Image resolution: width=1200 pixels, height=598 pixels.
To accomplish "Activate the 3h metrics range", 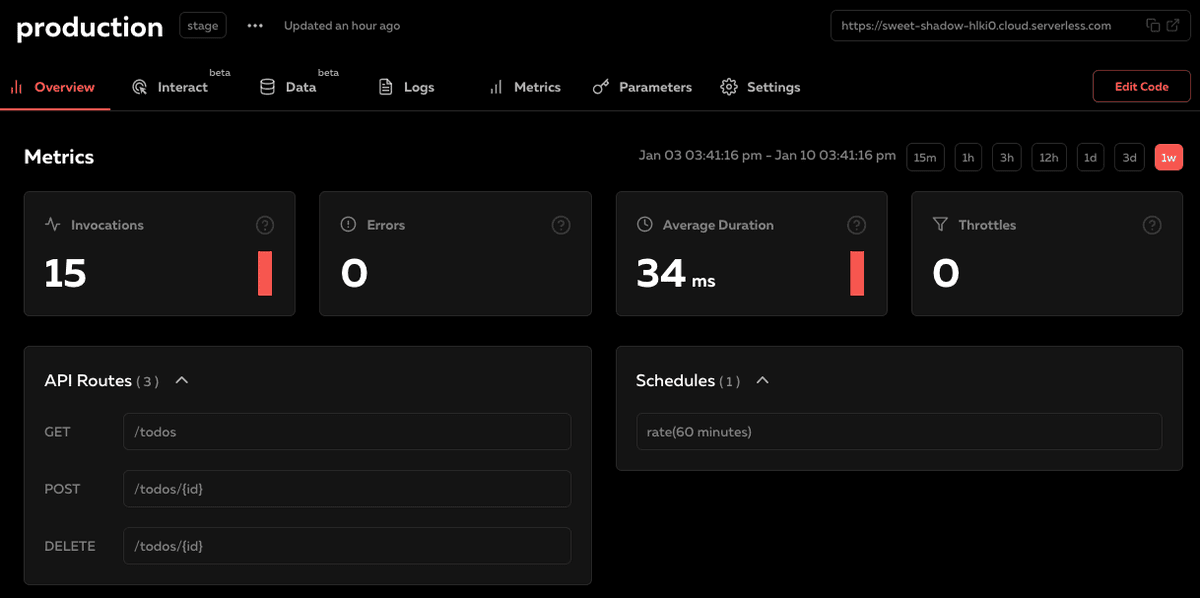I will [1007, 157].
